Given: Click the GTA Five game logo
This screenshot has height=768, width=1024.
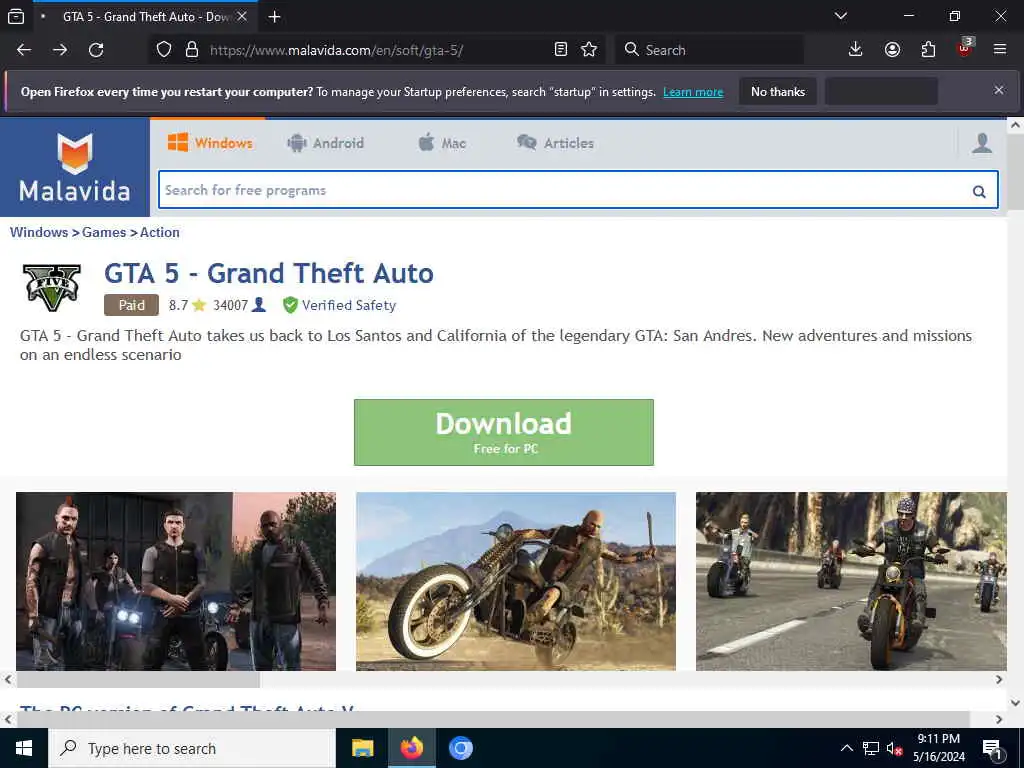Looking at the screenshot, I should (52, 287).
